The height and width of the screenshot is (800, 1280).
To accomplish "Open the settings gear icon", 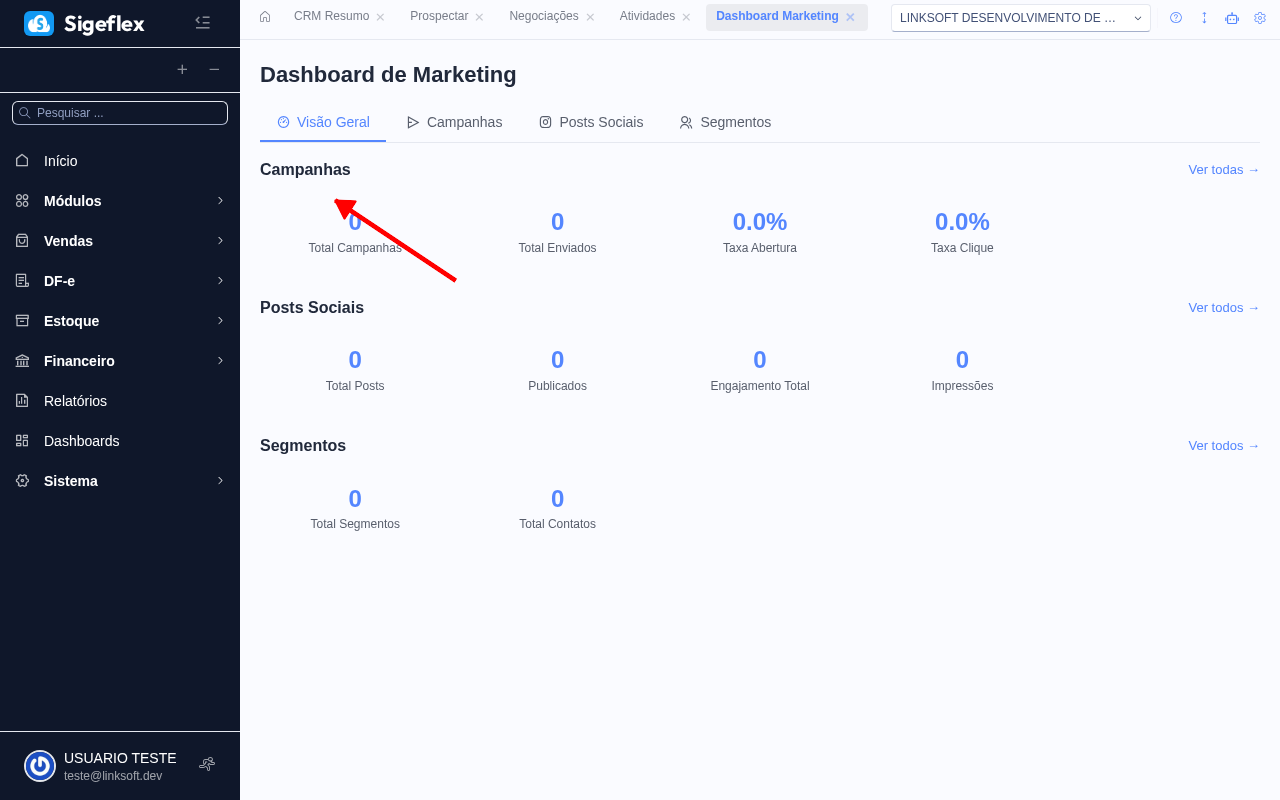I will click(1259, 17).
